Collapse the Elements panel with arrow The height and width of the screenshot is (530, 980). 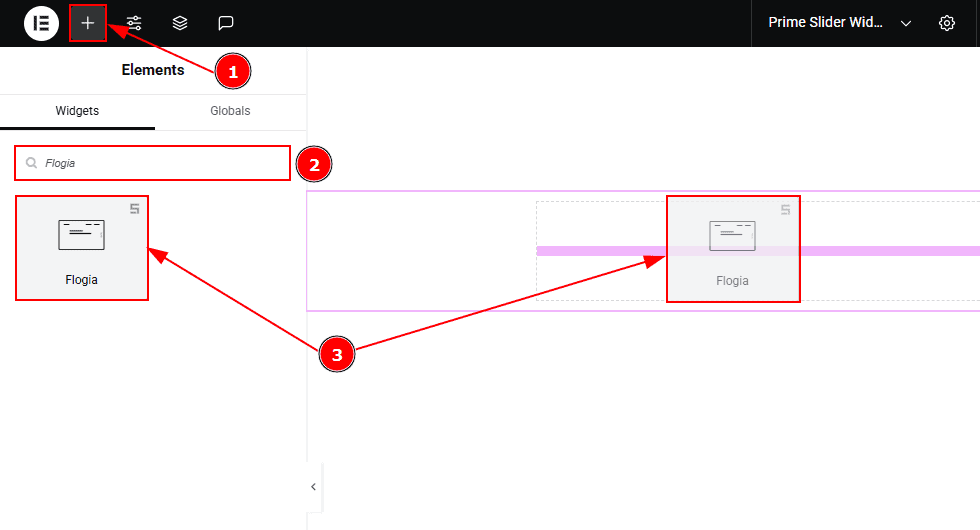coord(313,487)
